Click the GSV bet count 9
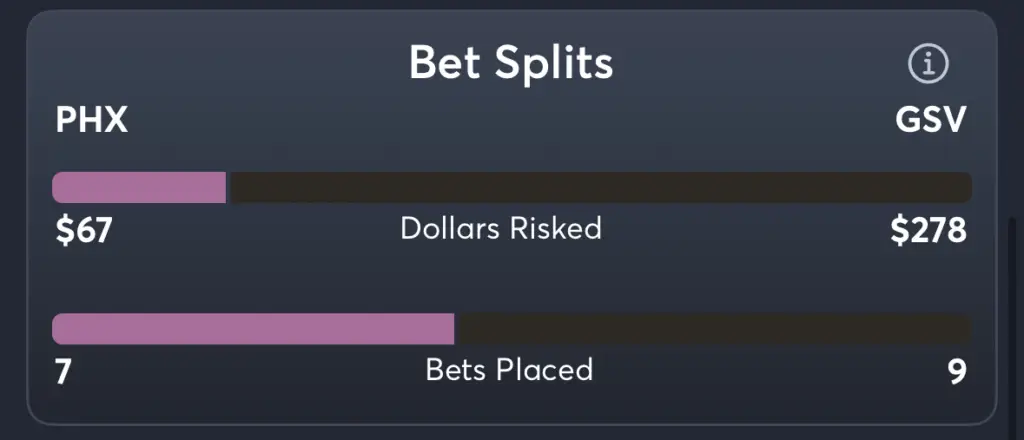Viewport: 1024px width, 440px height. [x=957, y=371]
